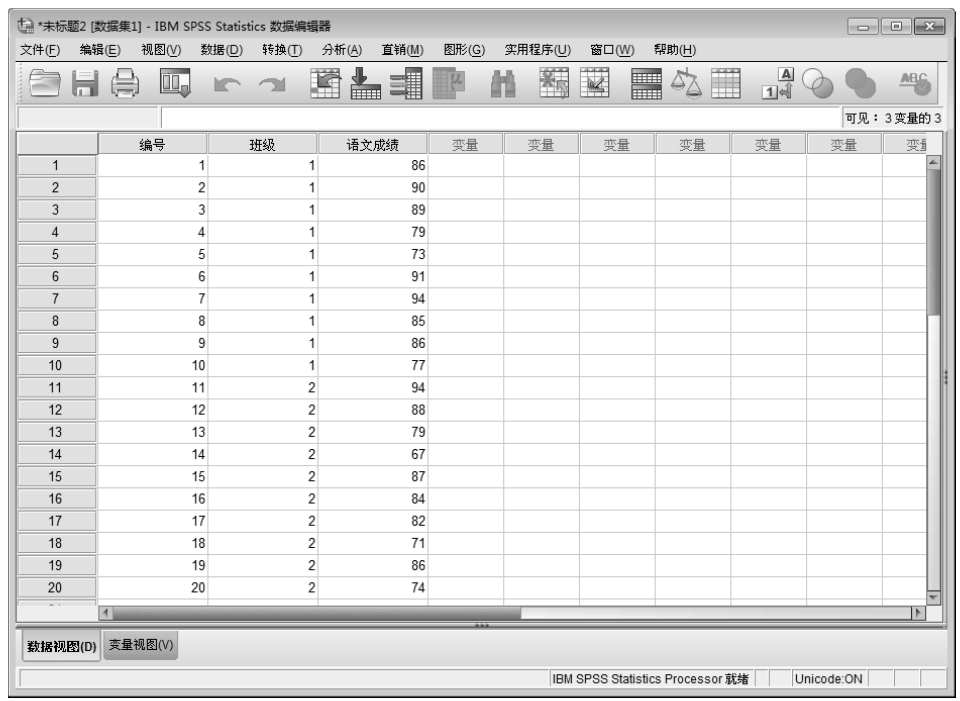The image size is (960, 701).
Task: Click 语文成绩 cell with 67 in row 14
Action: (373, 454)
